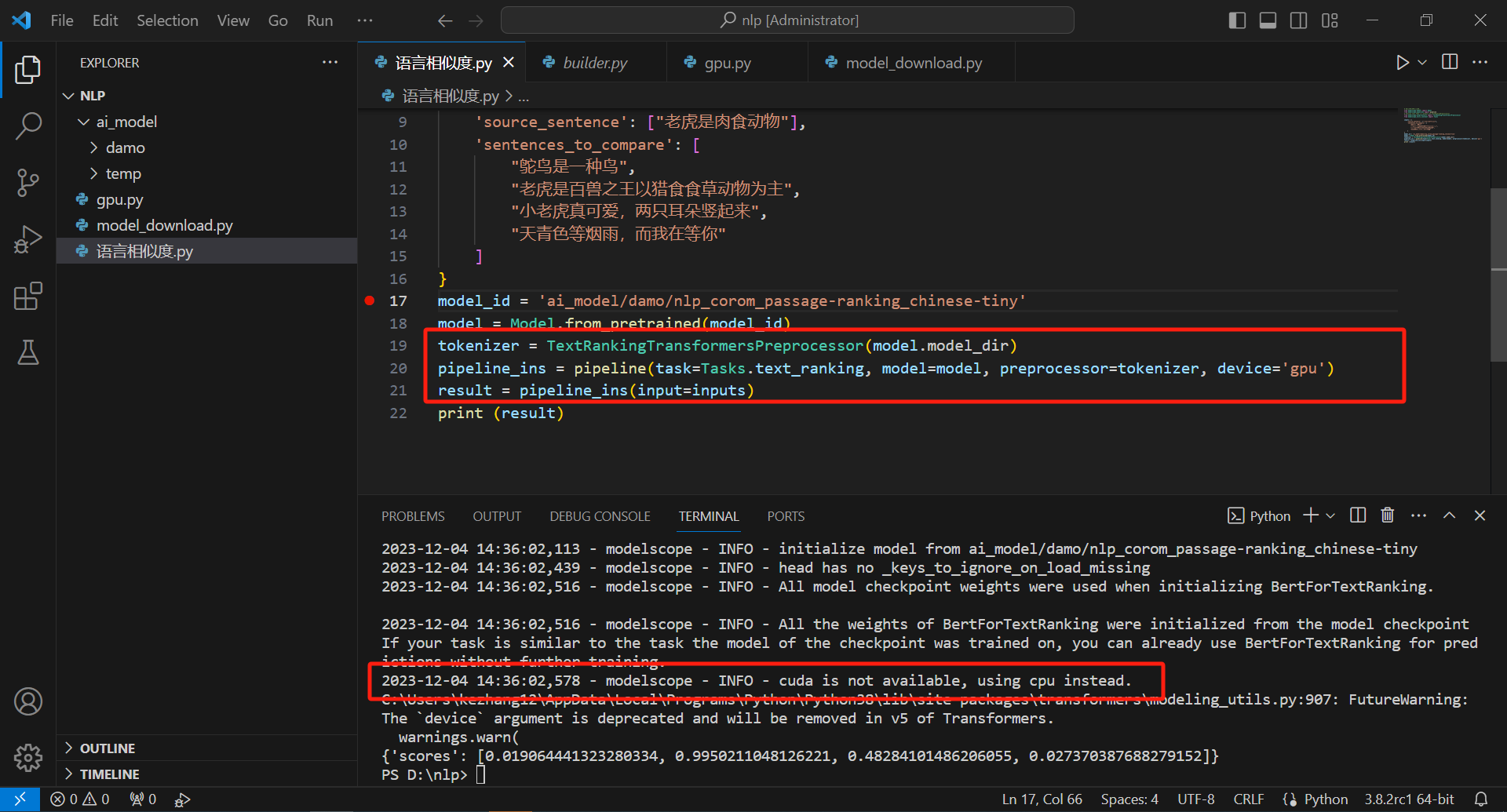Split the editor to the right
1507x812 pixels.
(x=1450, y=62)
